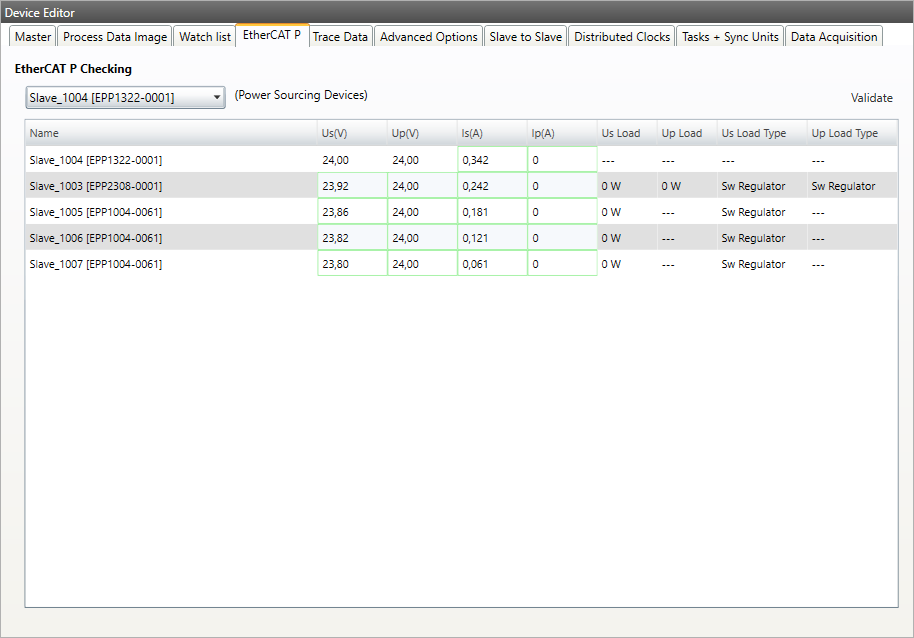This screenshot has width=914, height=638.
Task: Open the Trace Data tab
Action: coord(340,37)
